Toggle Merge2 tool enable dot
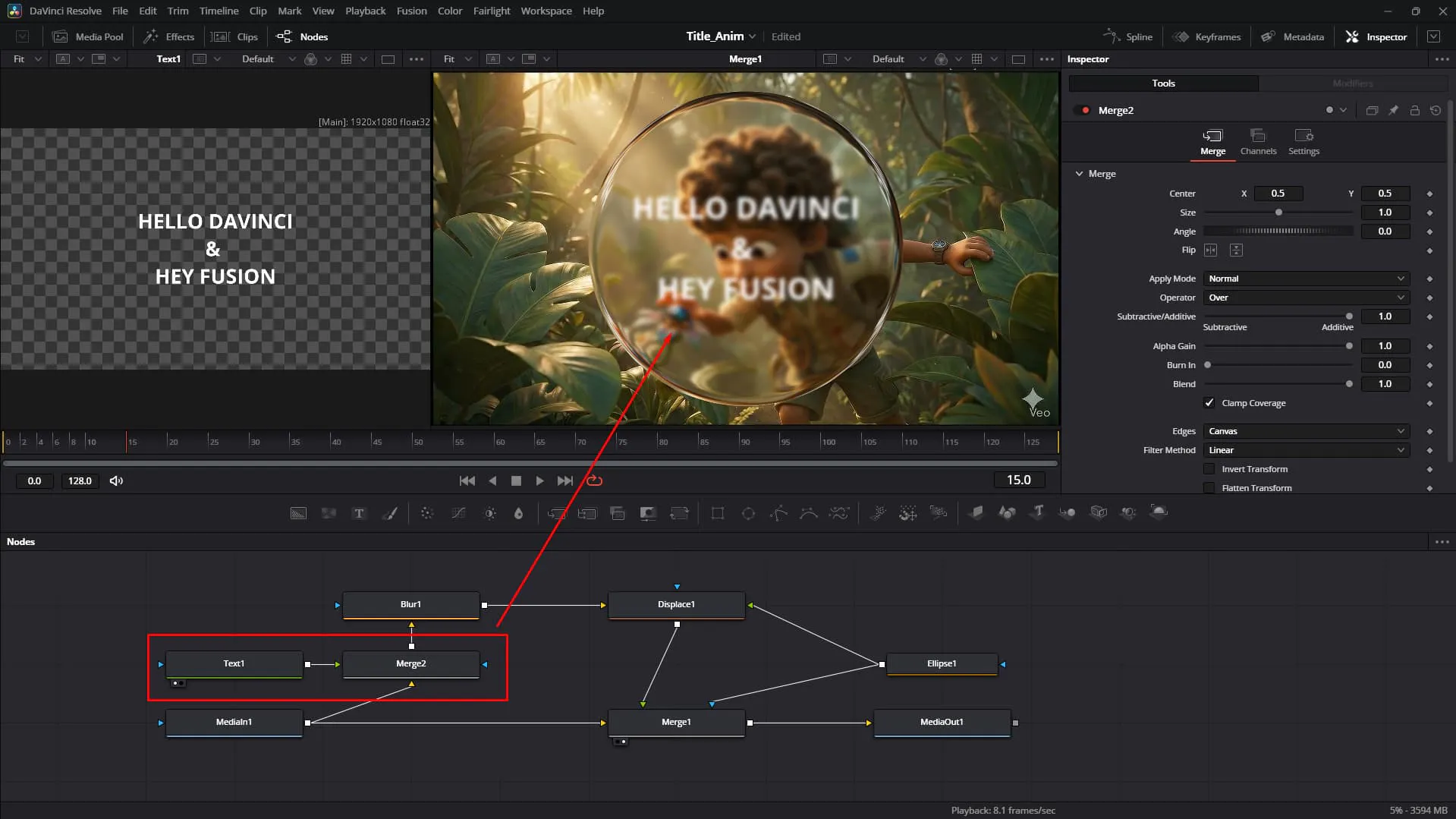Screen dimensions: 1456x819 [x=1085, y=110]
